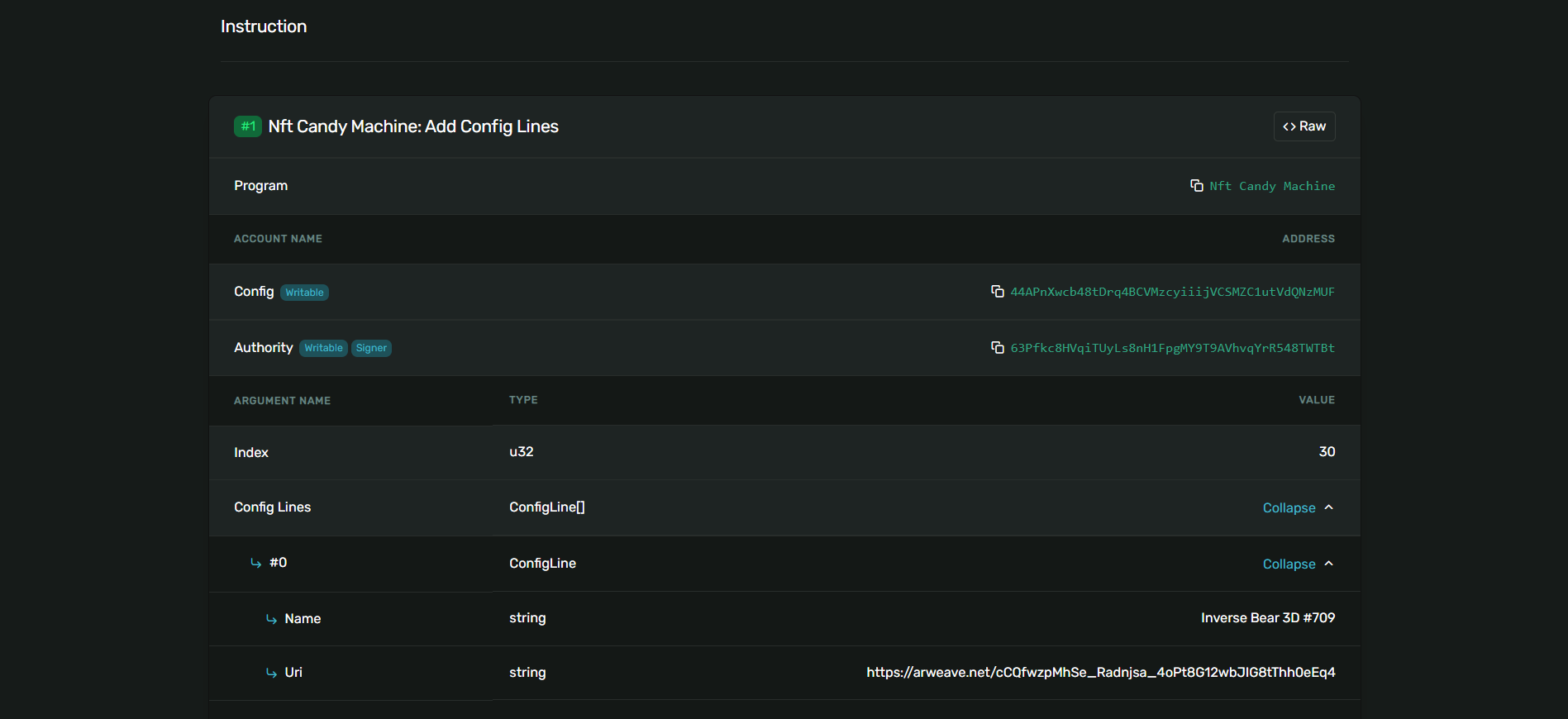The image size is (1568, 719).
Task: Click the #1 instruction number badge
Action: (248, 126)
